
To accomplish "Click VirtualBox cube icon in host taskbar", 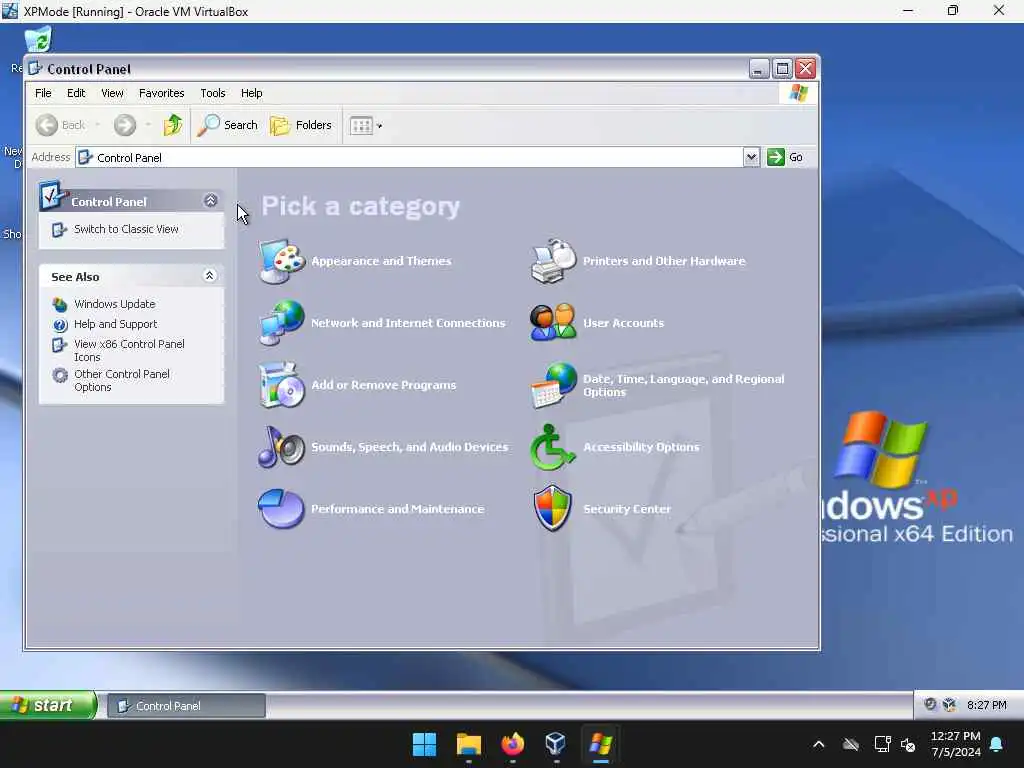I will click(x=556, y=744).
